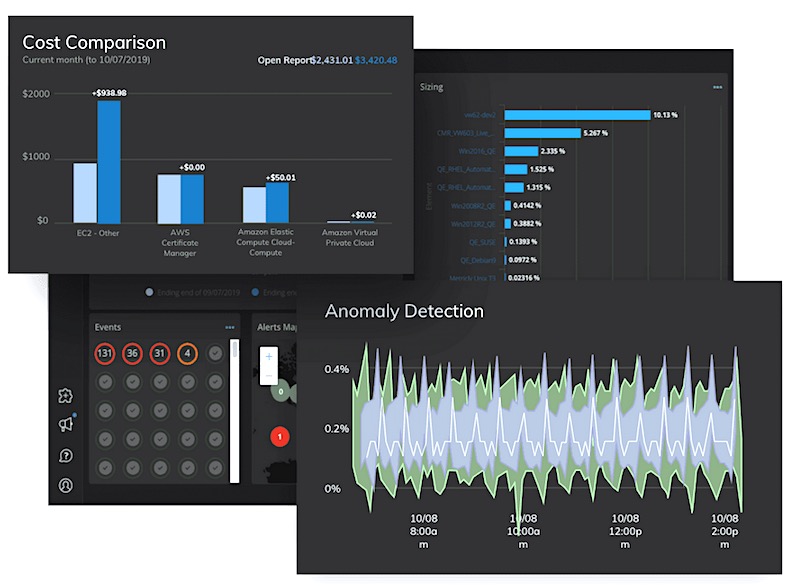The height and width of the screenshot is (587, 796).
Task: Click the red event circle showing 131
Action: pos(104,354)
